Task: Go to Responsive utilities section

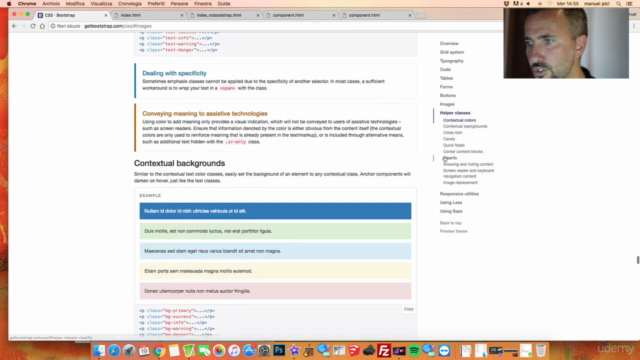Action: [x=459, y=194]
